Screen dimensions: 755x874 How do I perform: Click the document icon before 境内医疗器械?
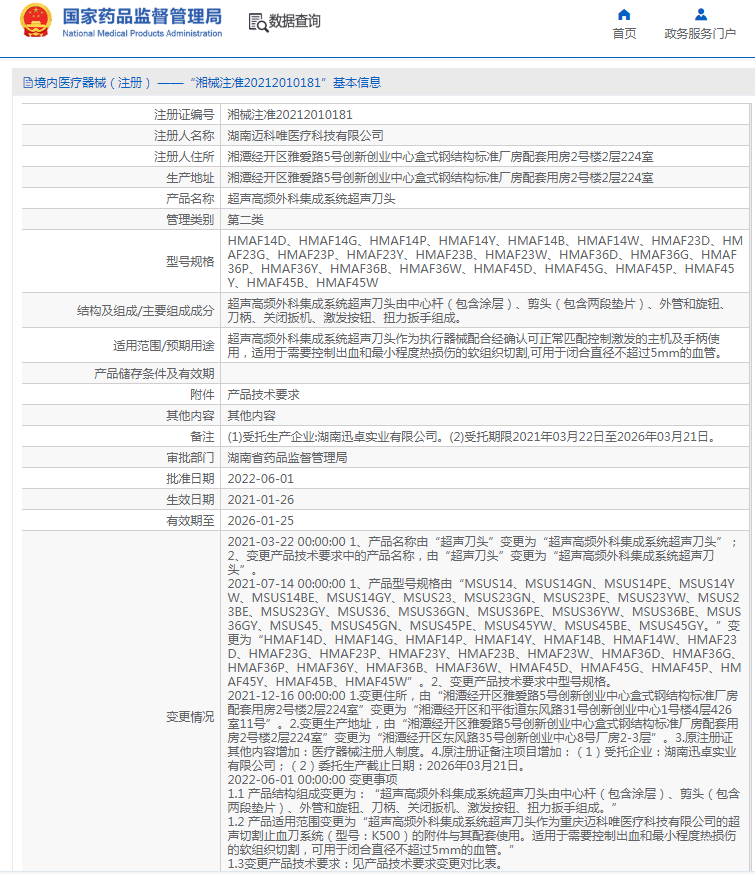pos(27,83)
